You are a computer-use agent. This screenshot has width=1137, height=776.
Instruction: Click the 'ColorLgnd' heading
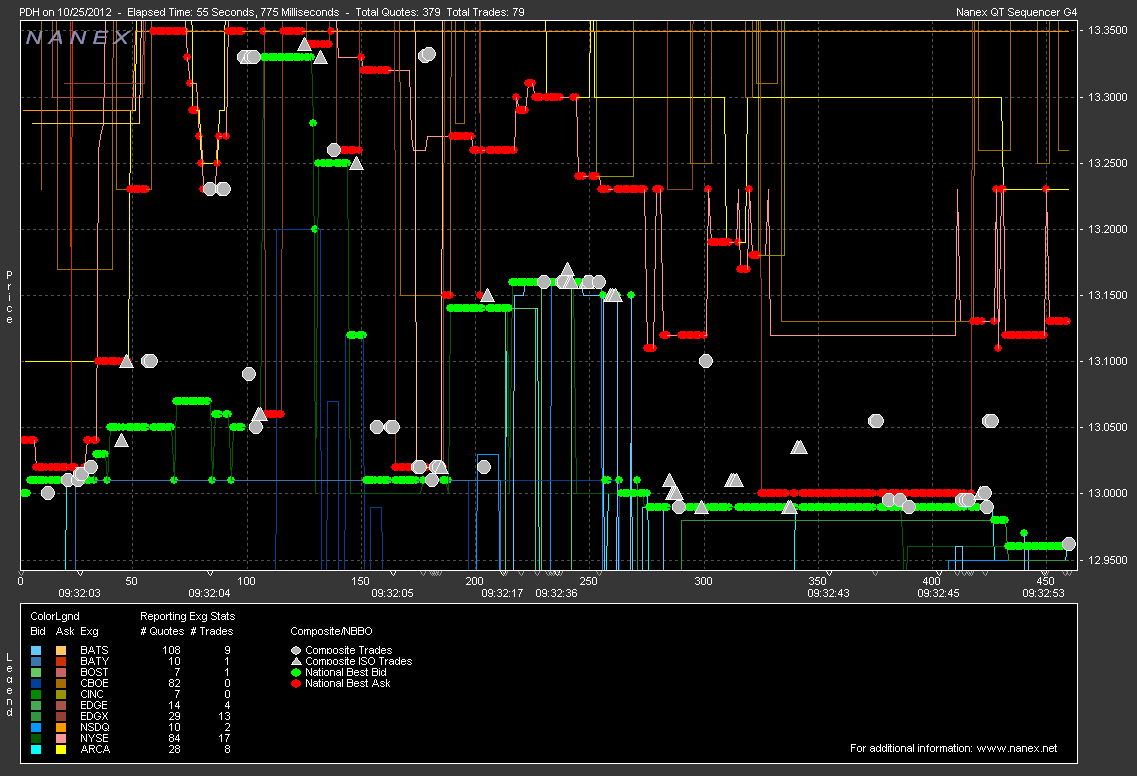click(x=55, y=616)
